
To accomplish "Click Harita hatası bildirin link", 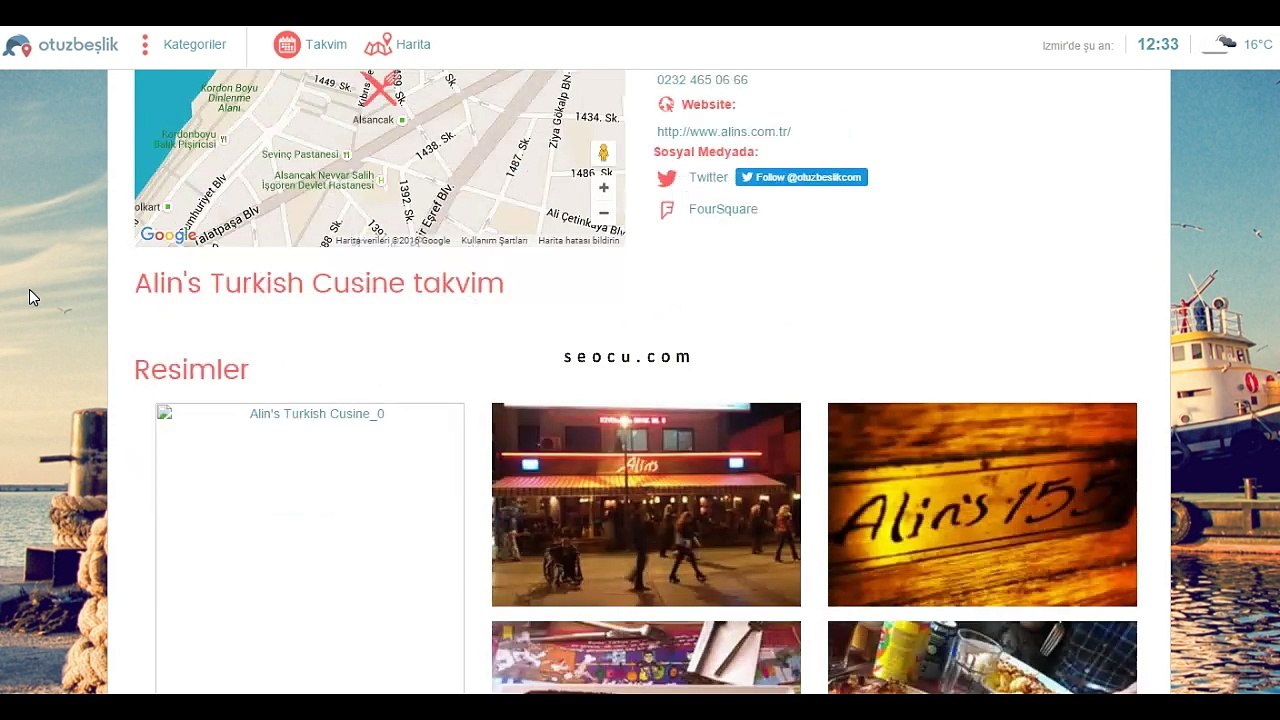I will click(x=579, y=241).
